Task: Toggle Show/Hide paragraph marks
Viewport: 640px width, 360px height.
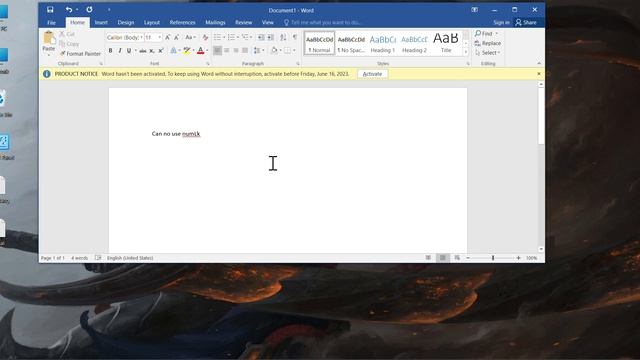Action: (x=295, y=38)
